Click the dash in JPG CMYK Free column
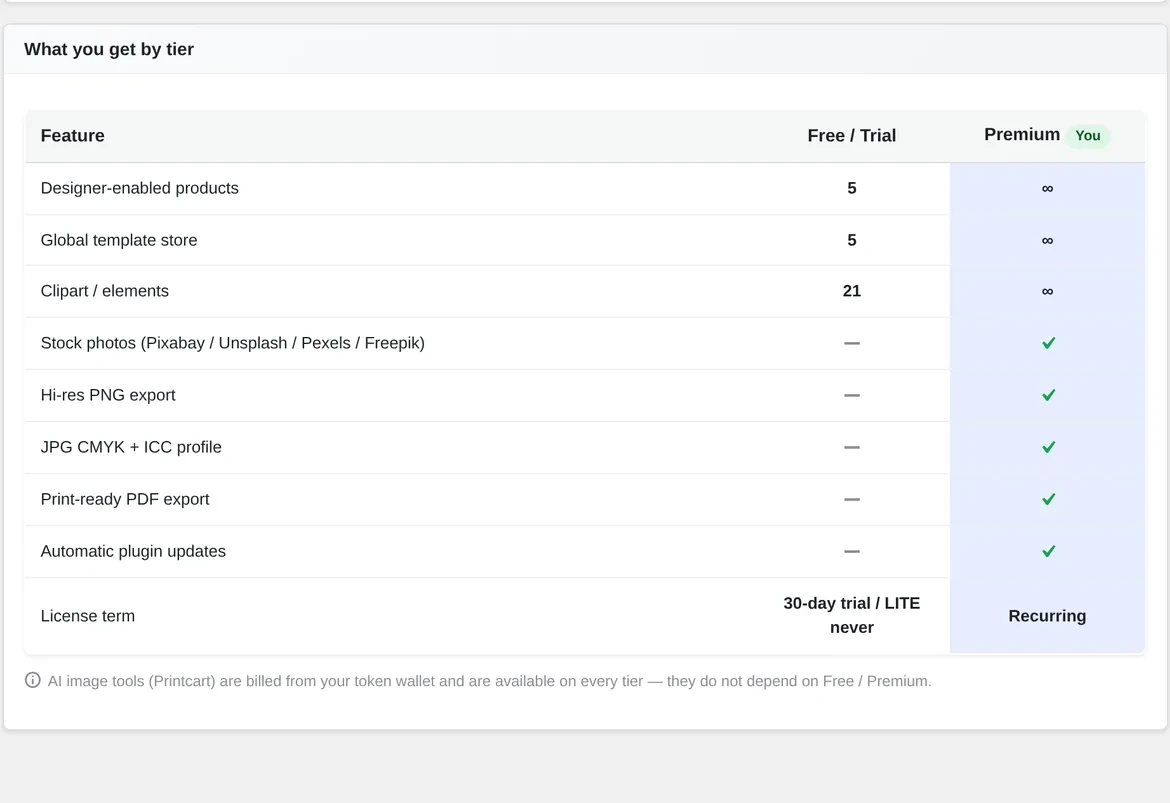1170x803 pixels. (851, 448)
